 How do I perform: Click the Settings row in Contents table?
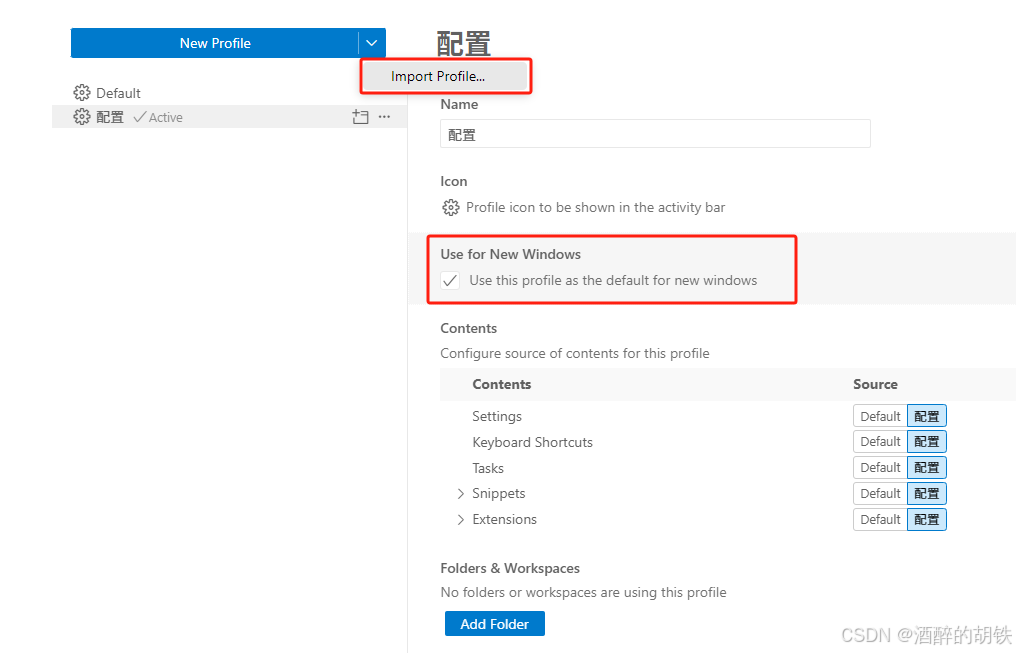[x=728, y=416]
